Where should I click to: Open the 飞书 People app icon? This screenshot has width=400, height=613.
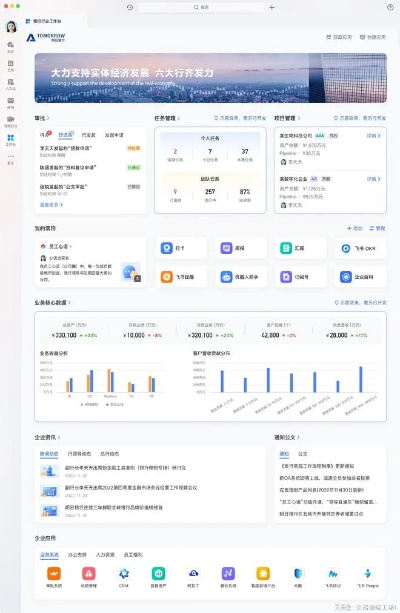click(x=368, y=574)
